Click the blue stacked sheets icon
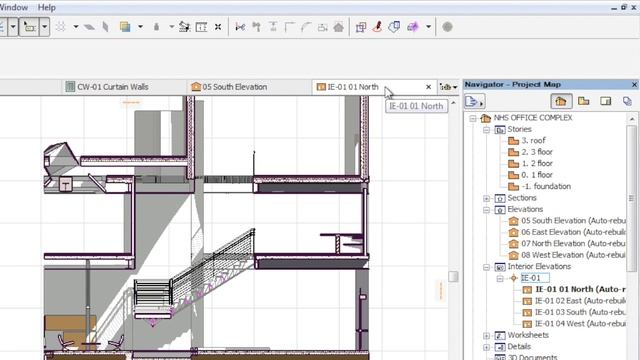Image resolution: width=640 pixels, height=360 pixels. 394,27
